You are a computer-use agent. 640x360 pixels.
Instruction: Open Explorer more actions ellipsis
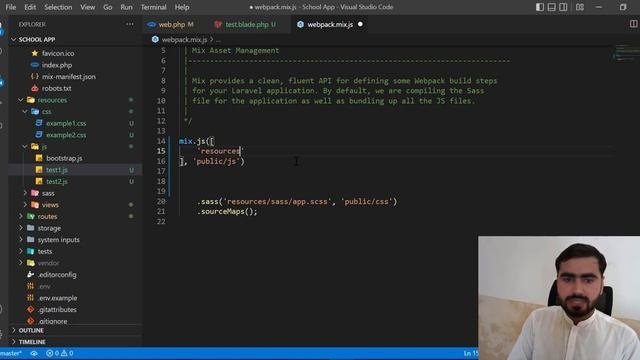tap(129, 24)
